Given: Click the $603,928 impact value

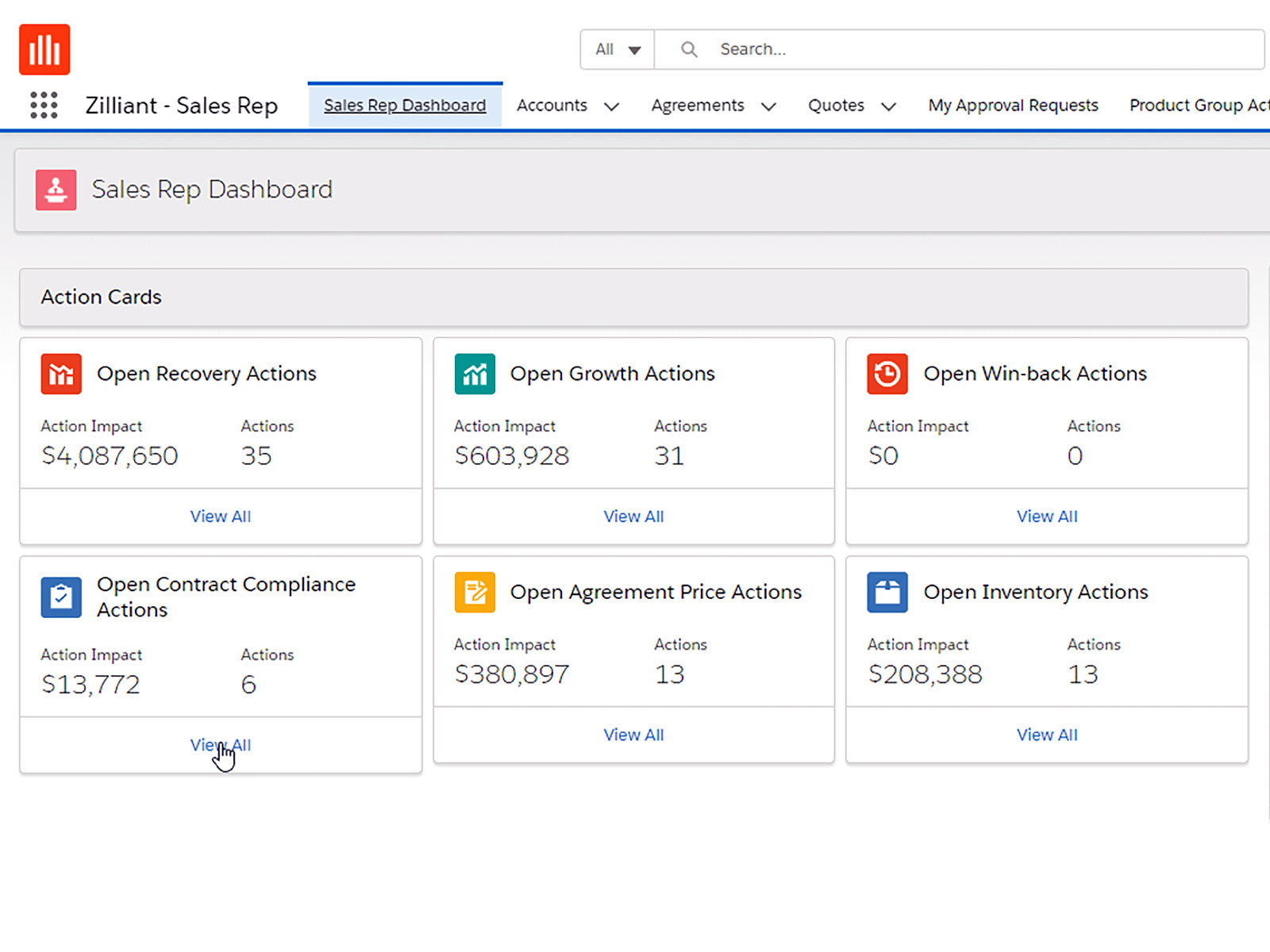Looking at the screenshot, I should [x=512, y=456].
